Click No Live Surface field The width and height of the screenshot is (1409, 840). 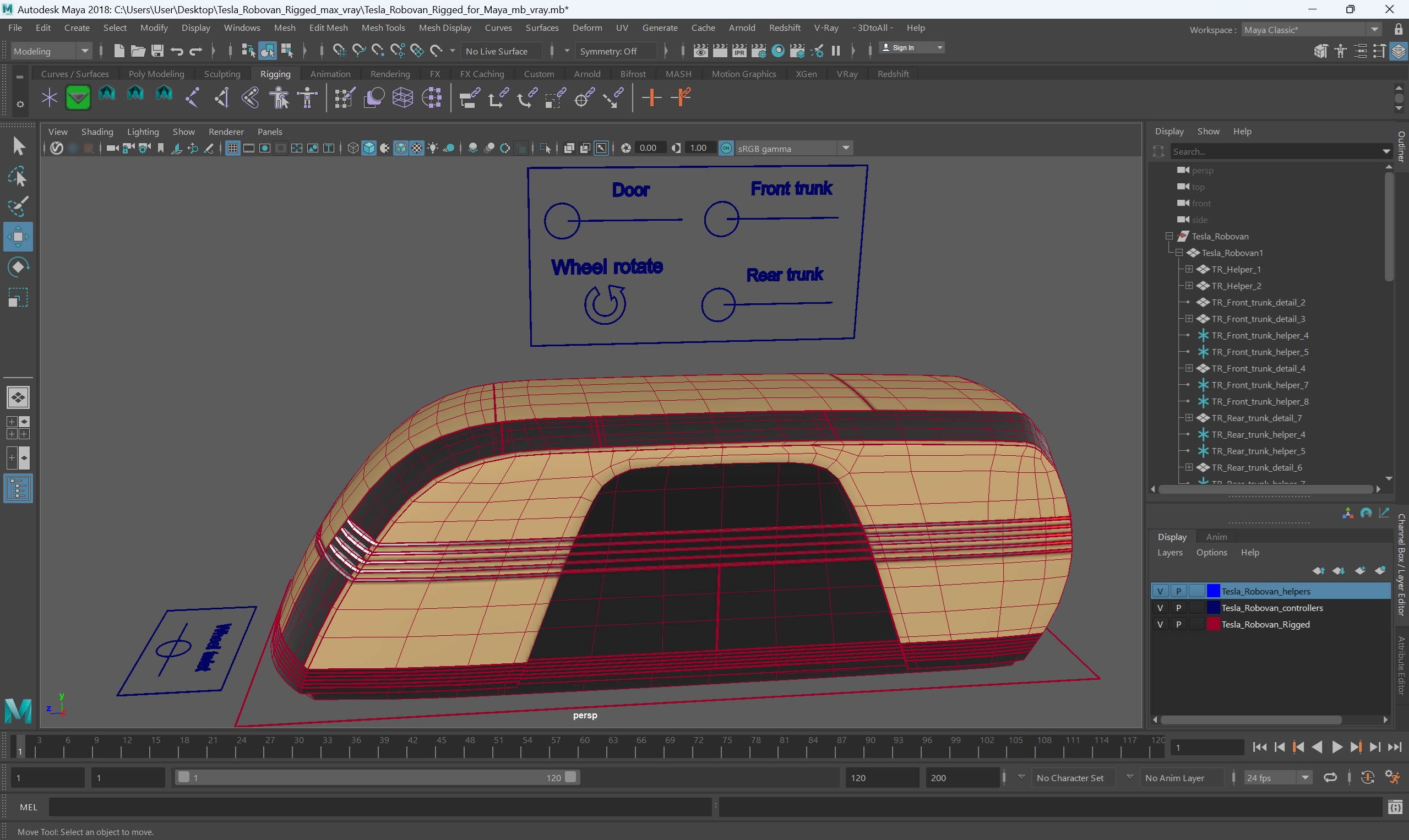501,51
